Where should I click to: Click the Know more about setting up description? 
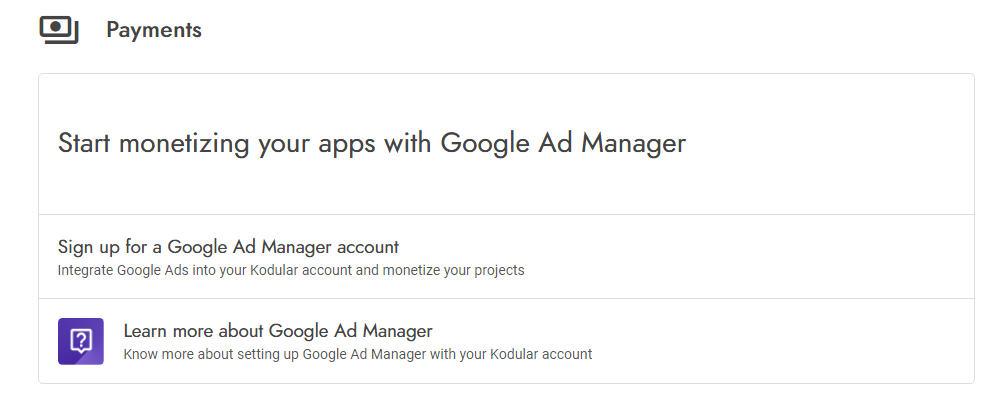point(358,354)
